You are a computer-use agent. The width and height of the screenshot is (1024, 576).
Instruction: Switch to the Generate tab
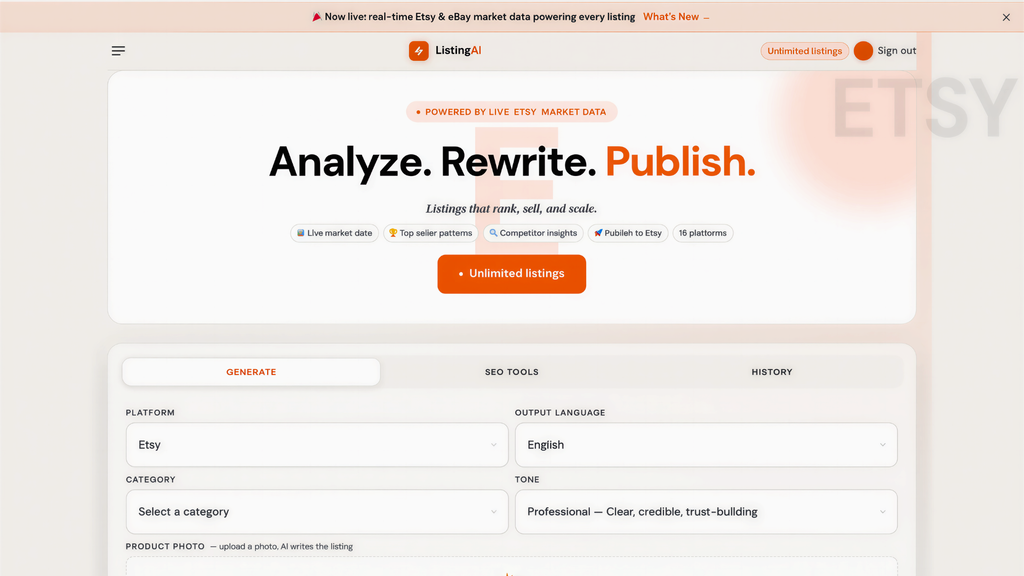click(251, 372)
